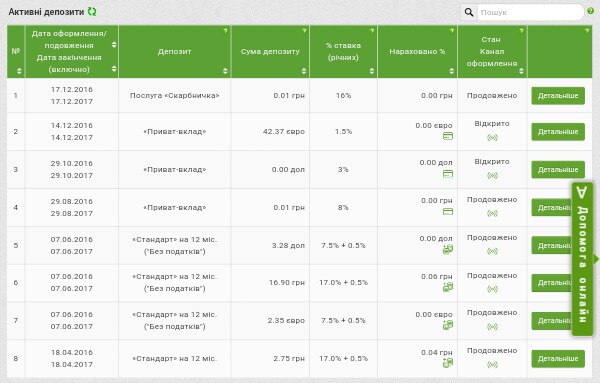Select 16.90 грн amount cell
Image resolution: width=600 pixels, height=383 pixels.
287,283
